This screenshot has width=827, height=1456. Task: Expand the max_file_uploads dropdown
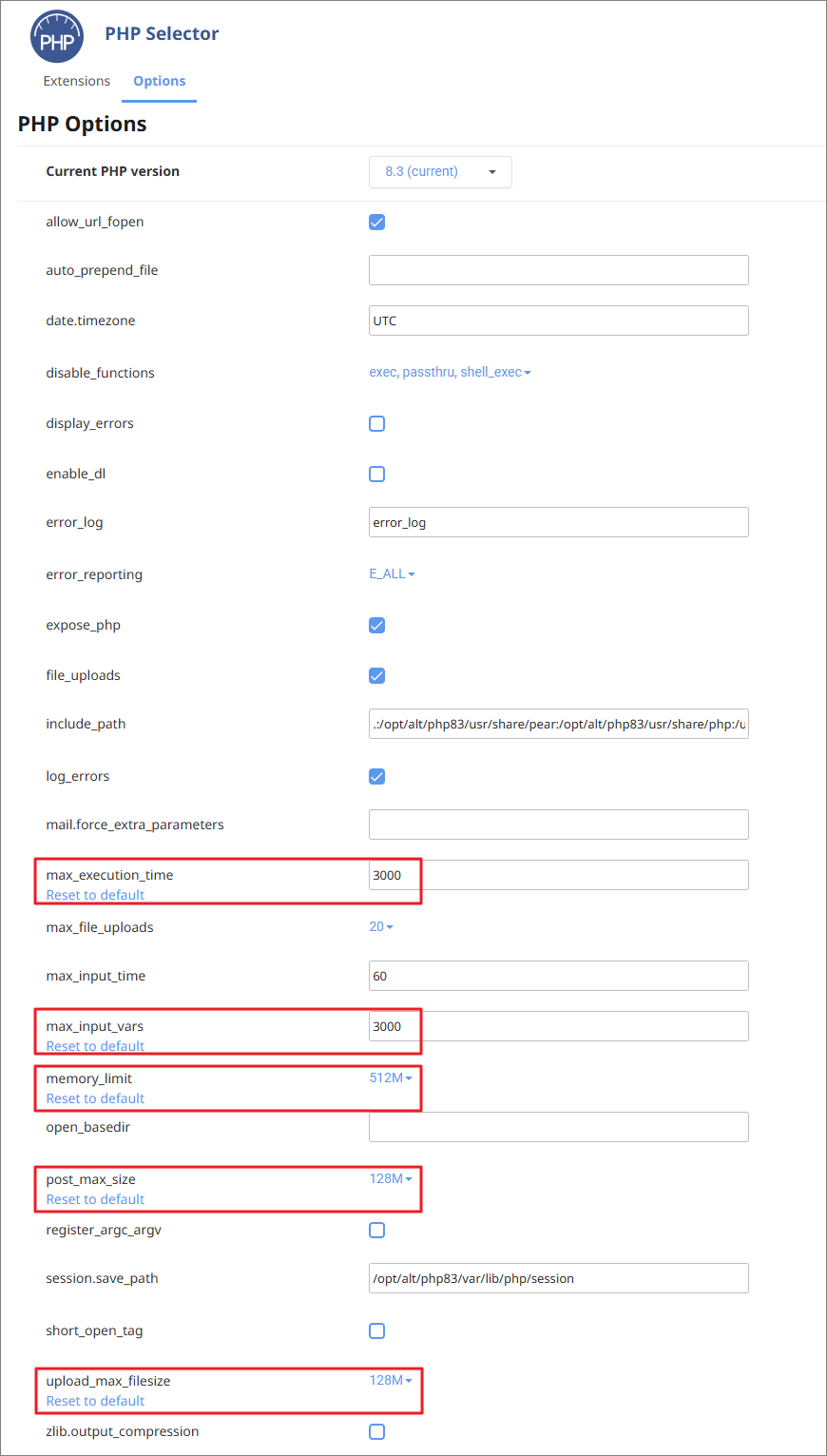pos(380,927)
